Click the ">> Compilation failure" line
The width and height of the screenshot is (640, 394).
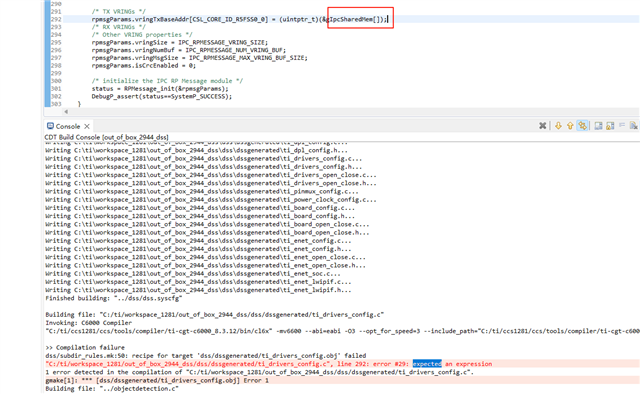85,347
